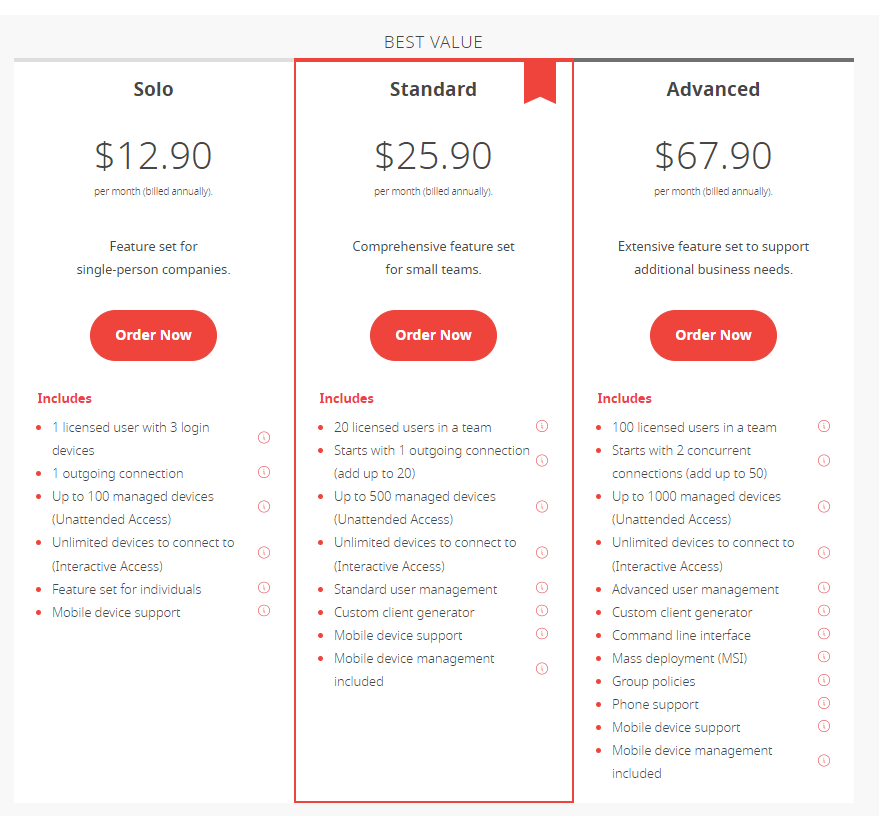Viewport: 879px width, 816px height.
Task: Open info icon beside 'Phone support'
Action: (x=824, y=703)
